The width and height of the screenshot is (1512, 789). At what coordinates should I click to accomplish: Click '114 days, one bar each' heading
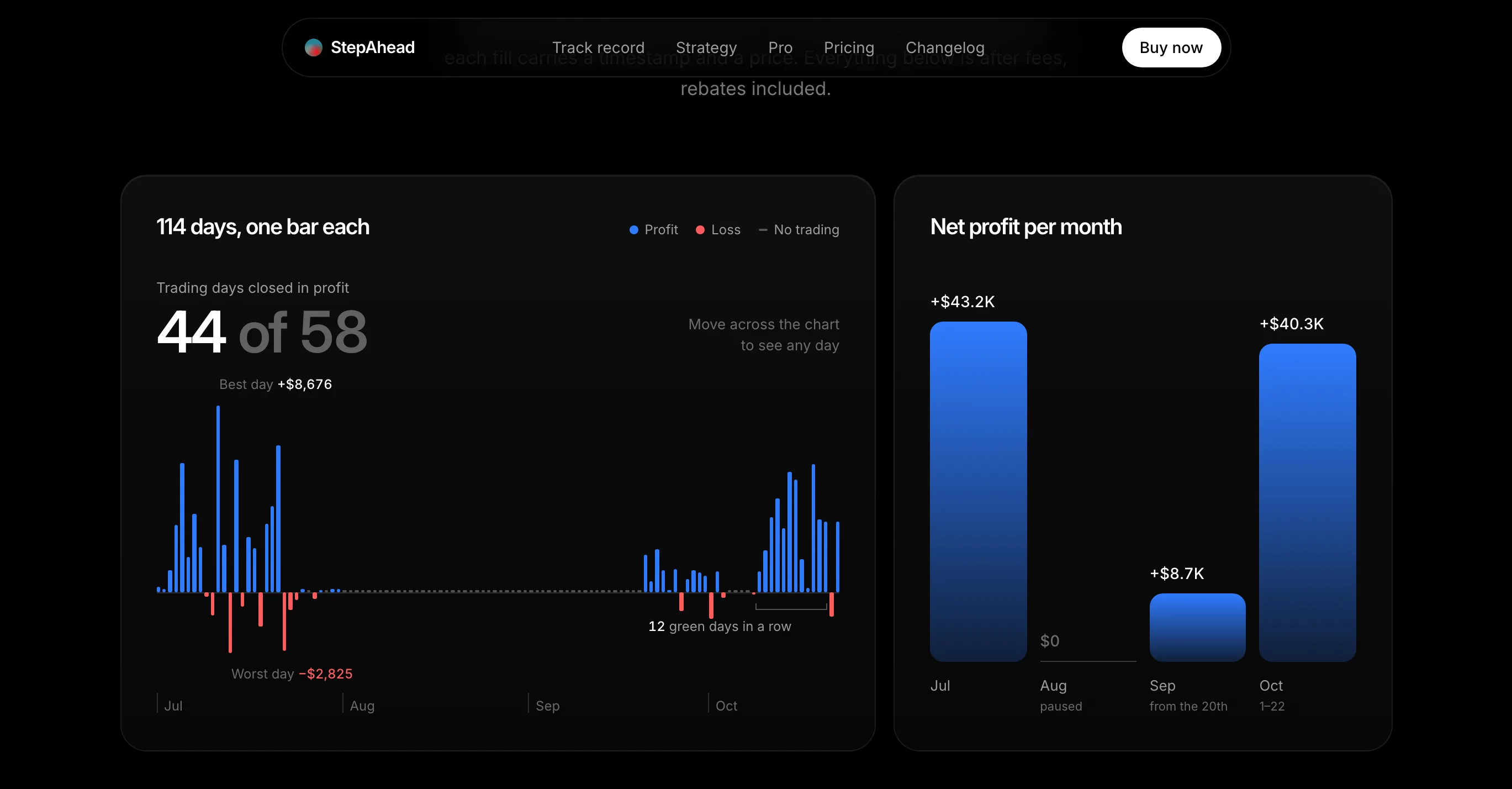[x=263, y=227]
